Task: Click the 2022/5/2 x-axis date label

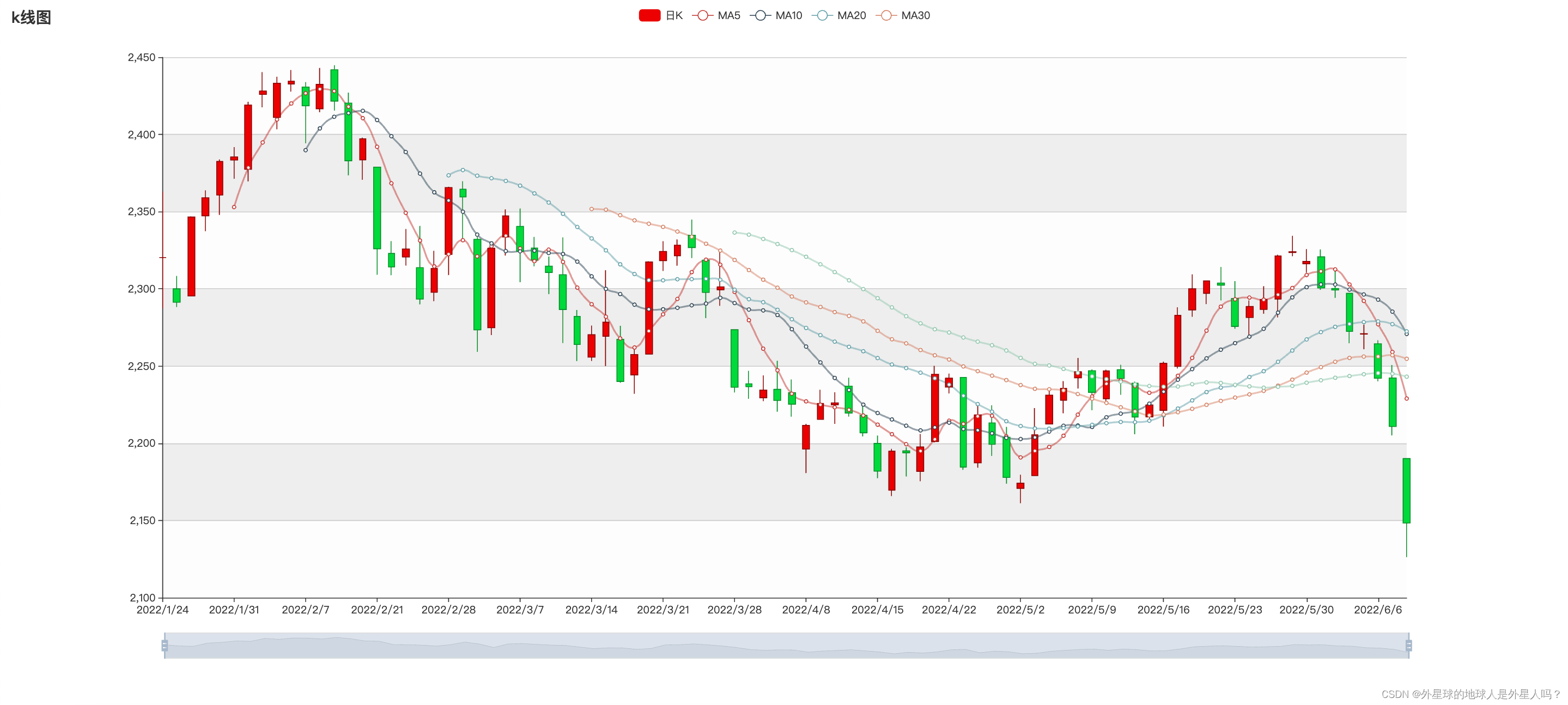Action: point(1020,610)
